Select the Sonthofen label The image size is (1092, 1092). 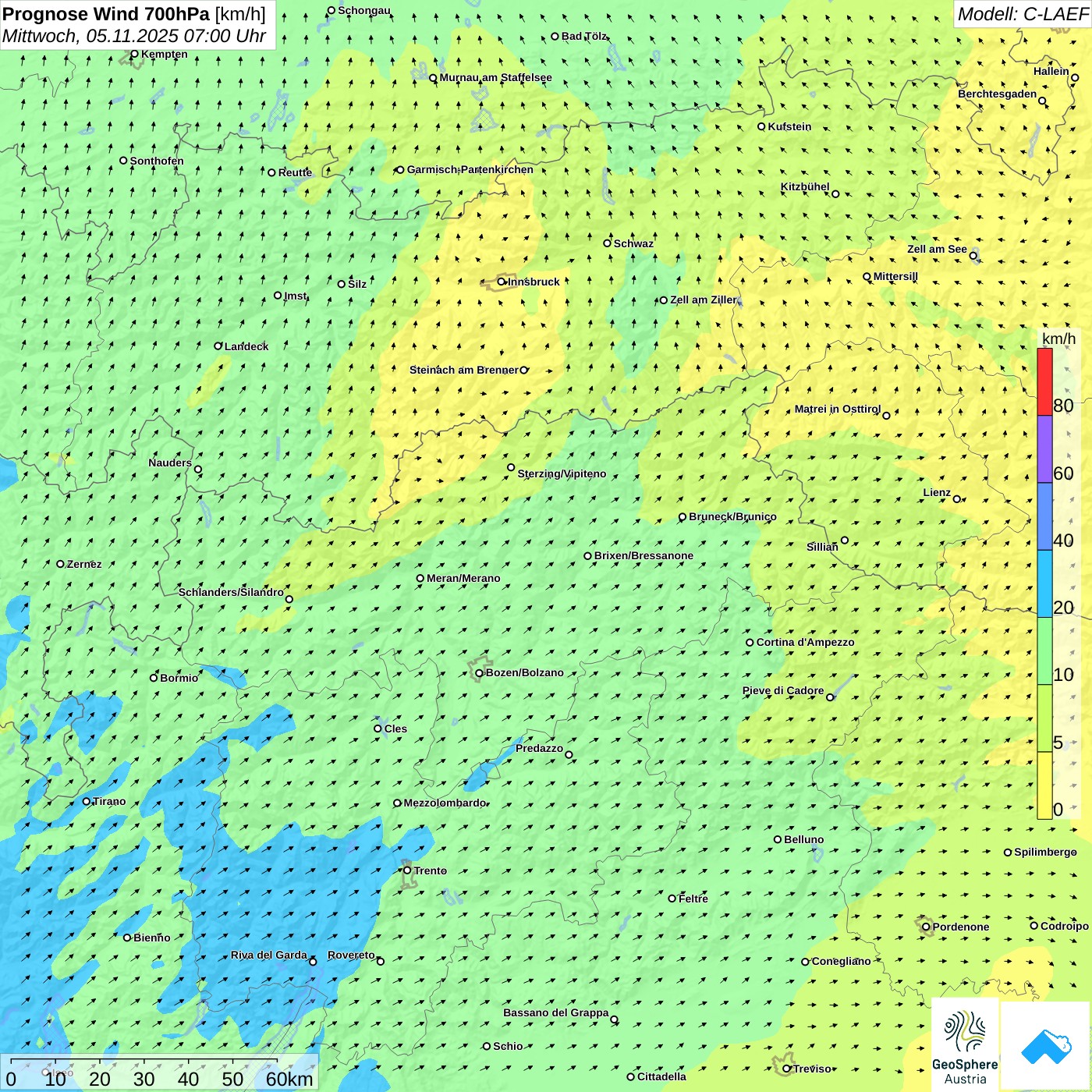coord(157,161)
